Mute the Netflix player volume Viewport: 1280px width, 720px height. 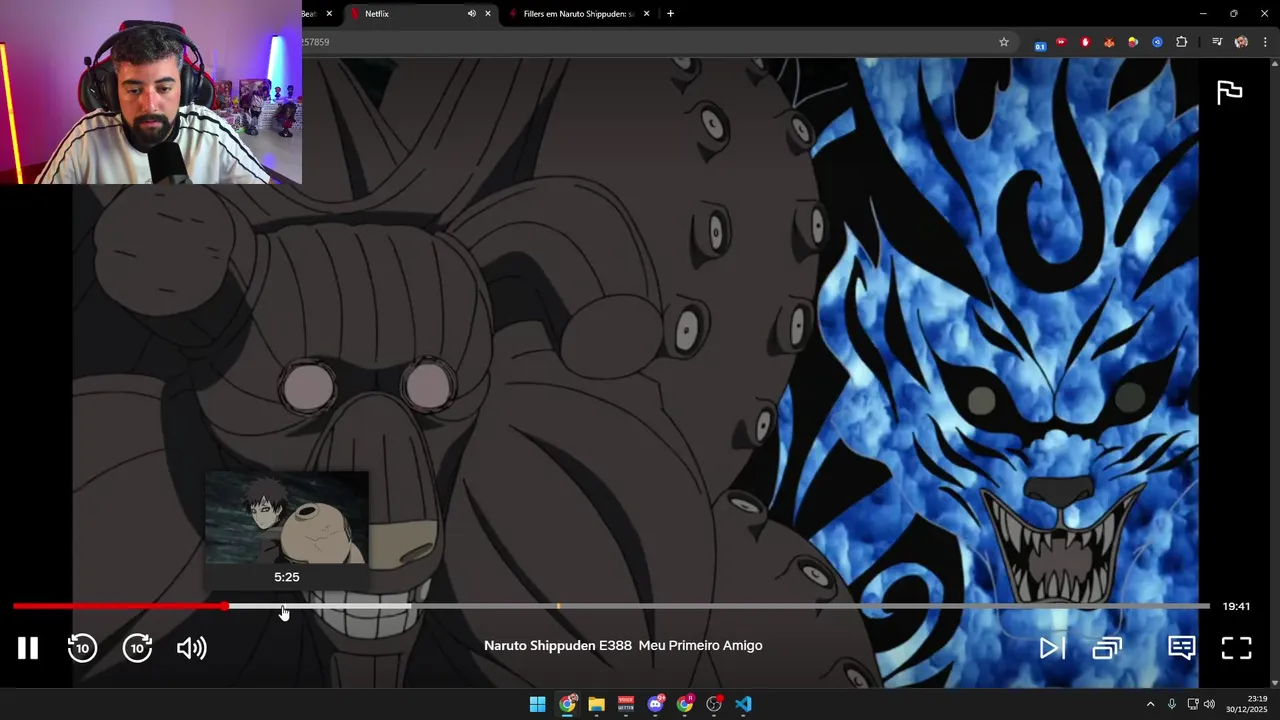(x=192, y=648)
